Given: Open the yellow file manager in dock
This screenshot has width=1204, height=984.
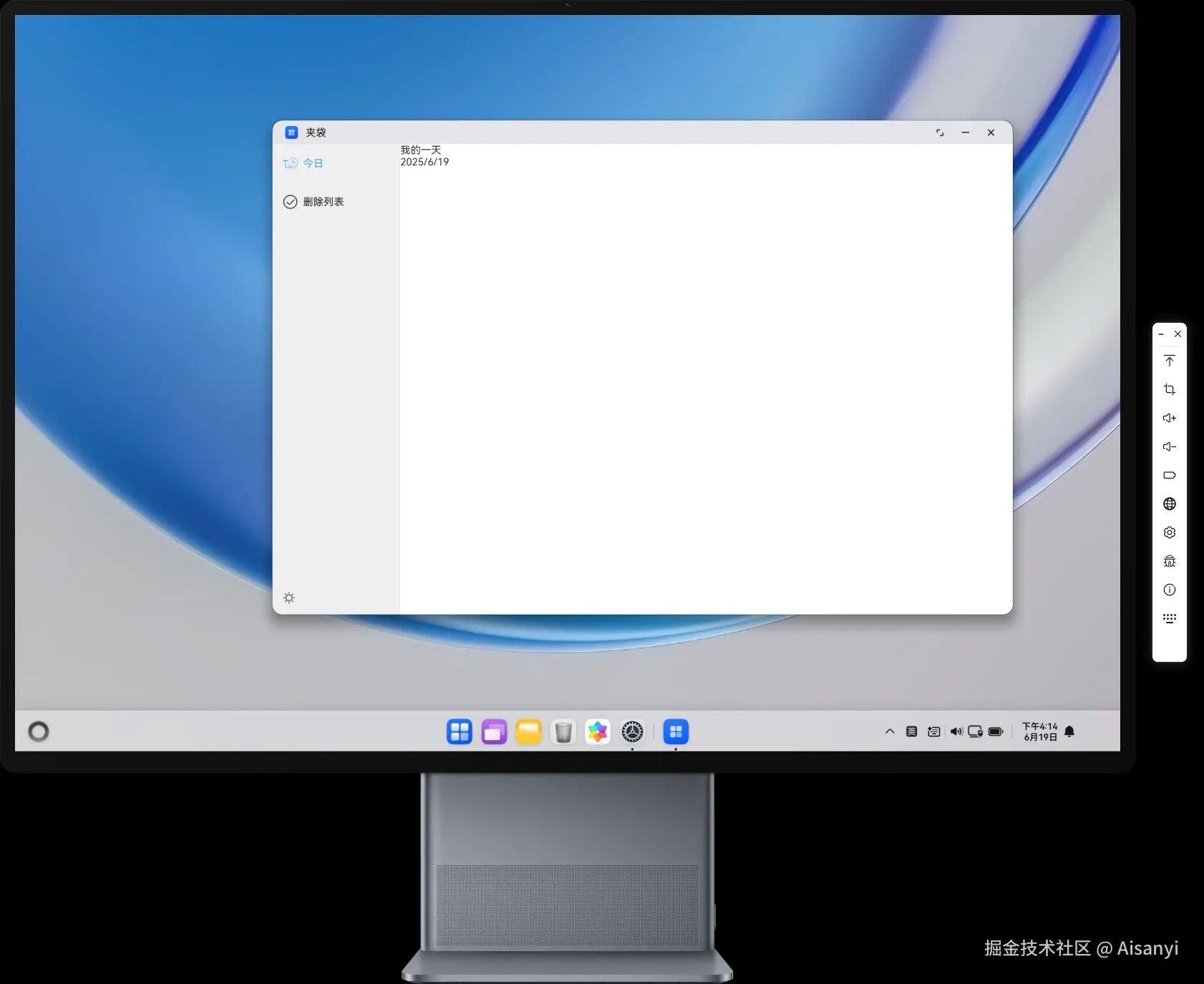Looking at the screenshot, I should pyautogui.click(x=529, y=731).
